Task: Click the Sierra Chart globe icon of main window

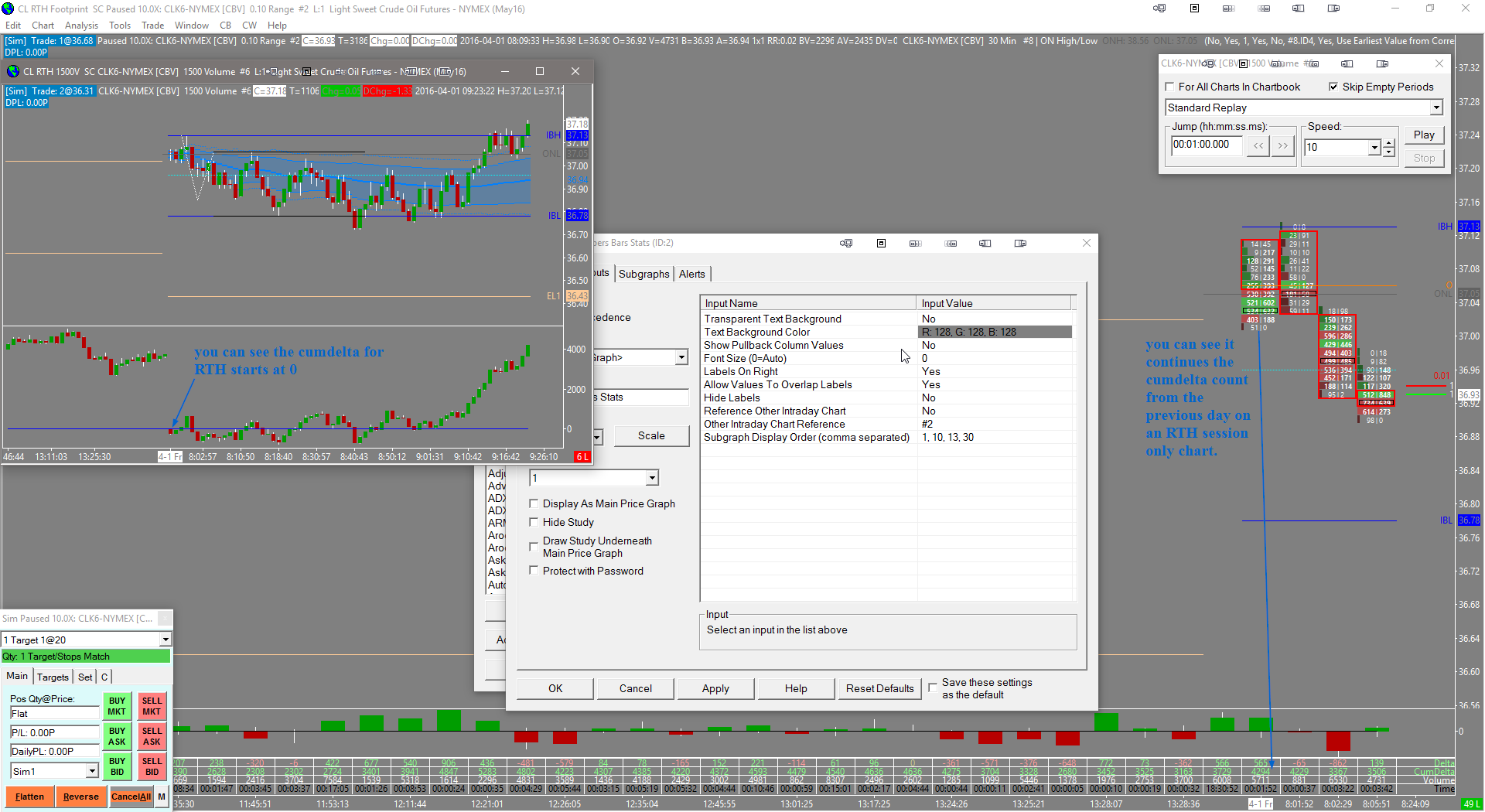Action: tap(8, 9)
